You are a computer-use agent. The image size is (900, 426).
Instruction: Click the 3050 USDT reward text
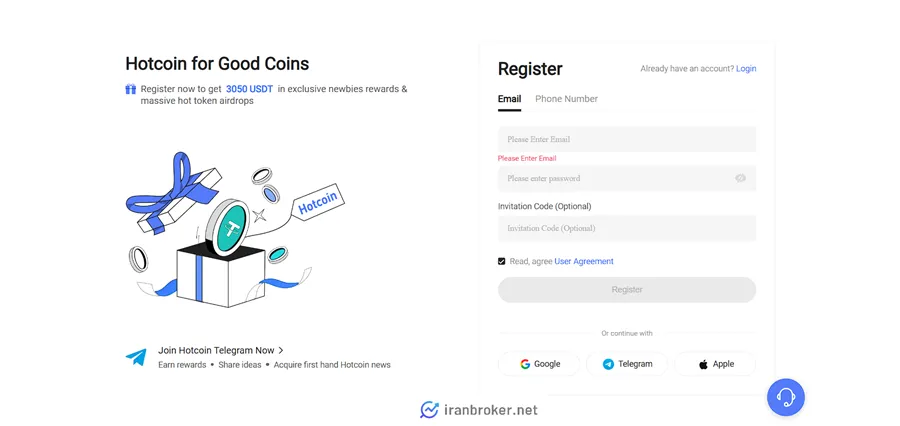click(x=249, y=89)
